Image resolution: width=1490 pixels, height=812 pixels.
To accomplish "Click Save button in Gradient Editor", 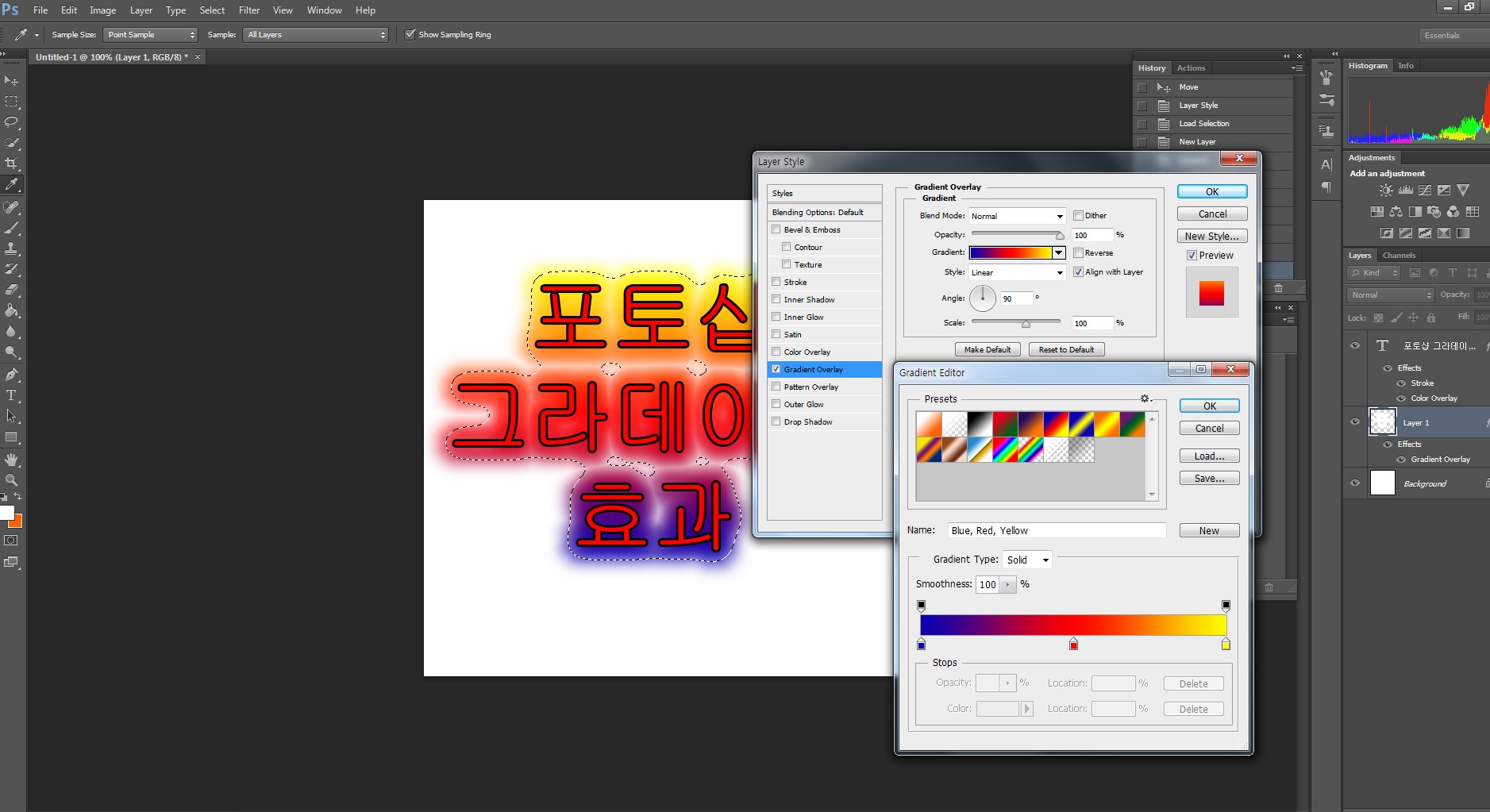I will point(1210,478).
